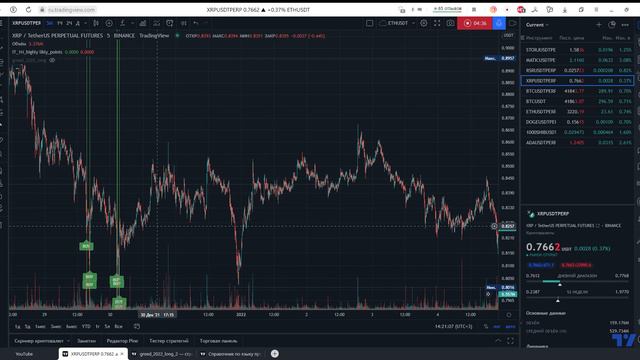Image resolution: width=640 pixels, height=360 pixels.
Task: Select STORJUSDTPERP in the watchlist
Action: click(578, 50)
